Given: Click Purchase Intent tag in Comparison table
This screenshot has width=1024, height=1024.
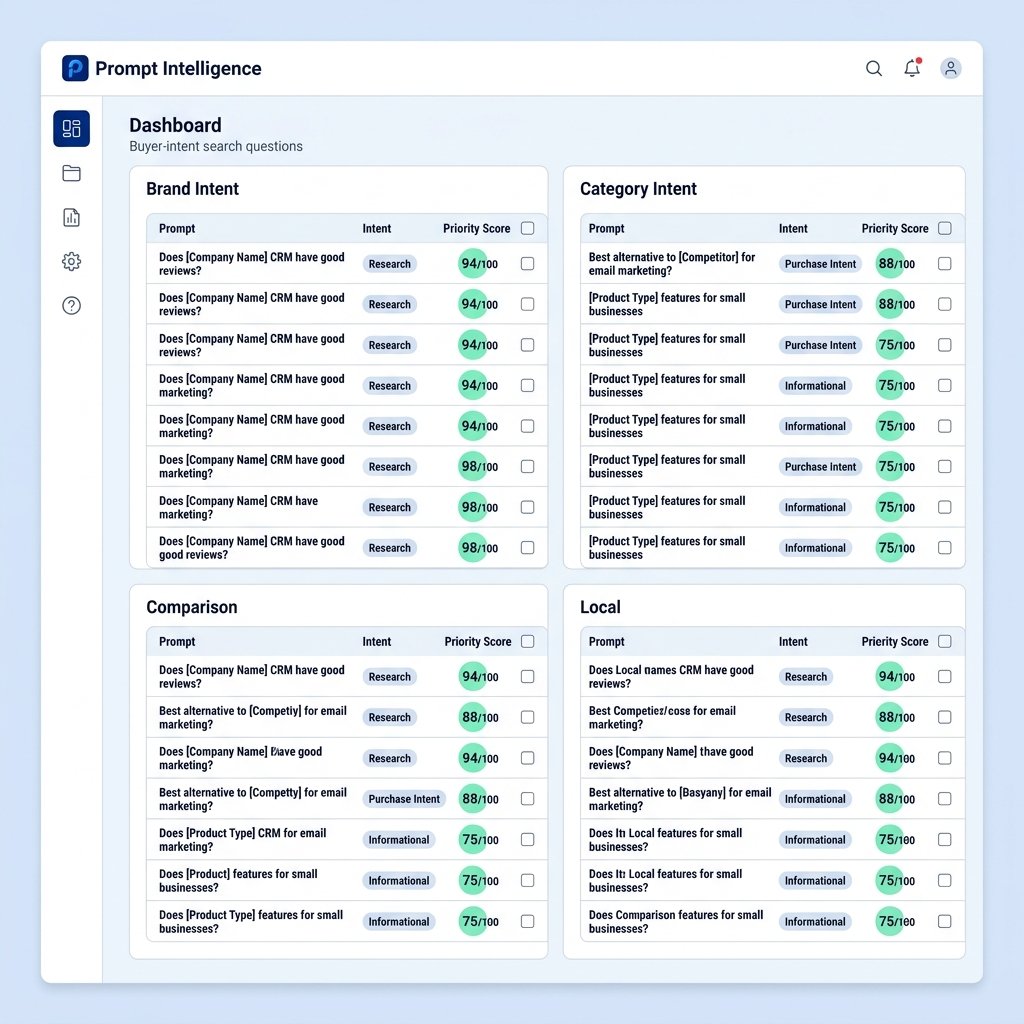Looking at the screenshot, I should (404, 799).
